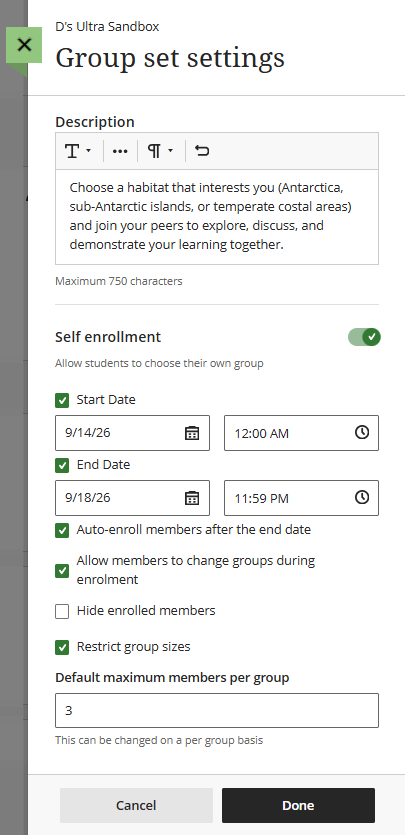Expand the paragraph formatting dropdown

[160, 151]
